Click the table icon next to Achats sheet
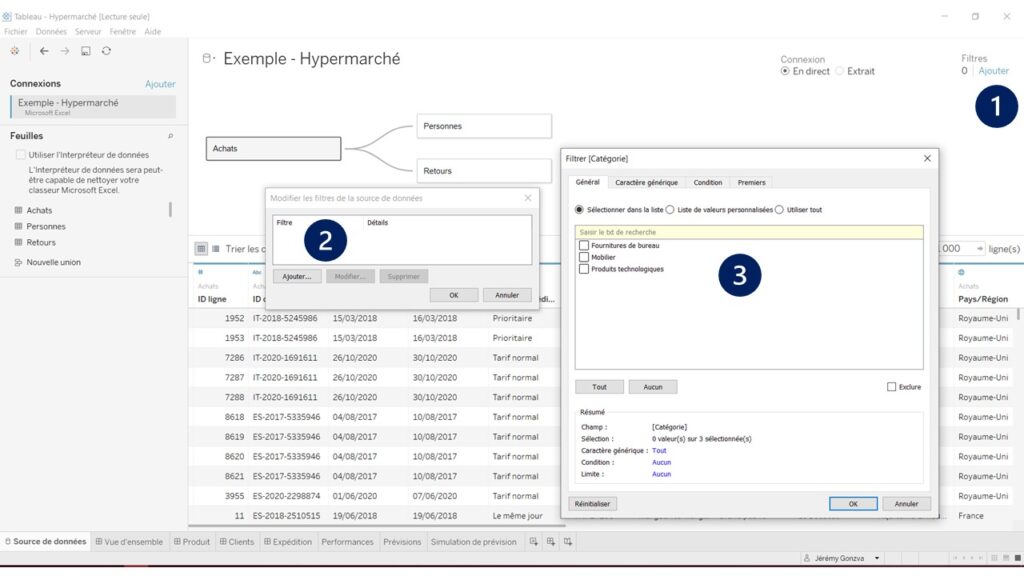 point(18,210)
